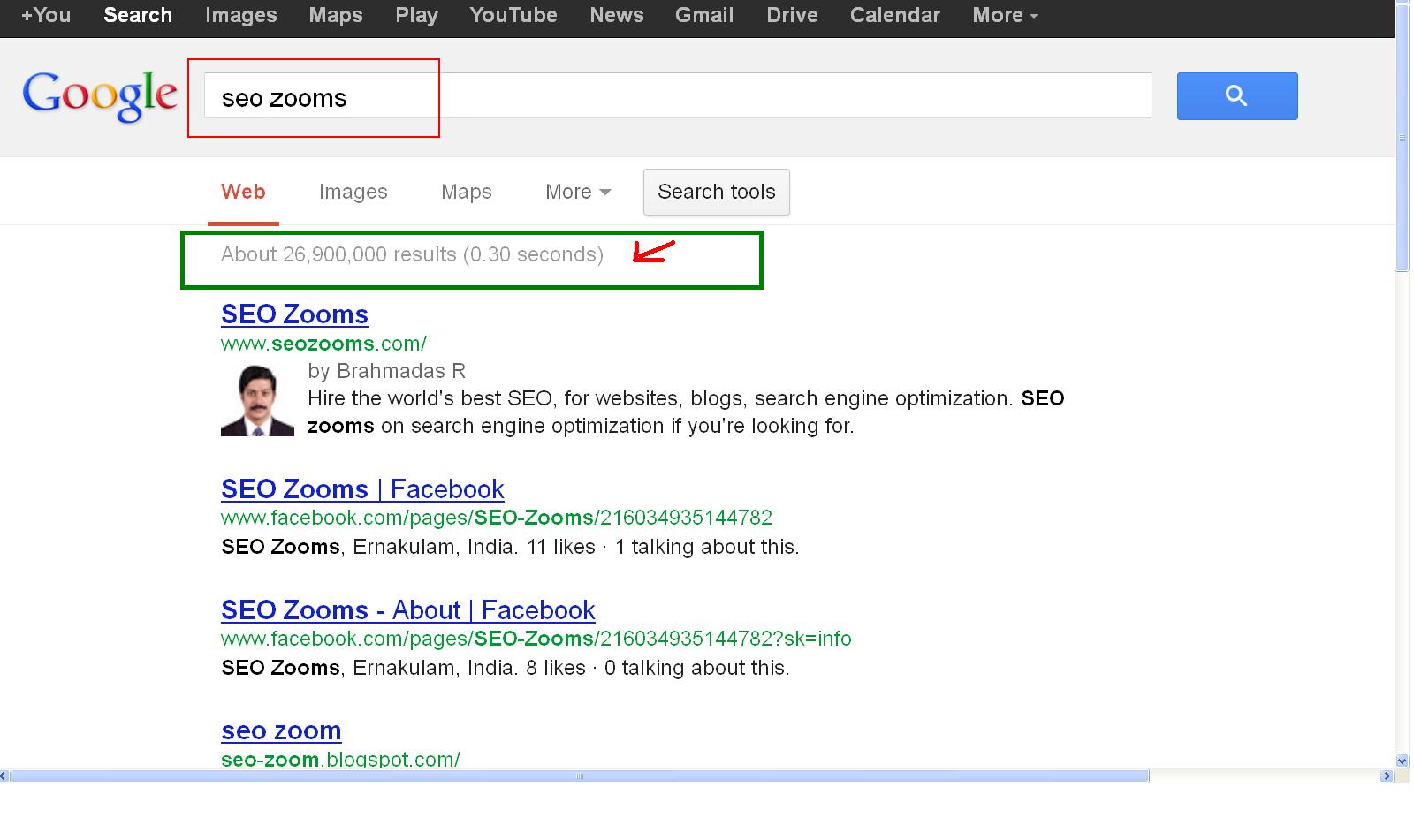Click the About 26,900,000 results text

coord(412,254)
